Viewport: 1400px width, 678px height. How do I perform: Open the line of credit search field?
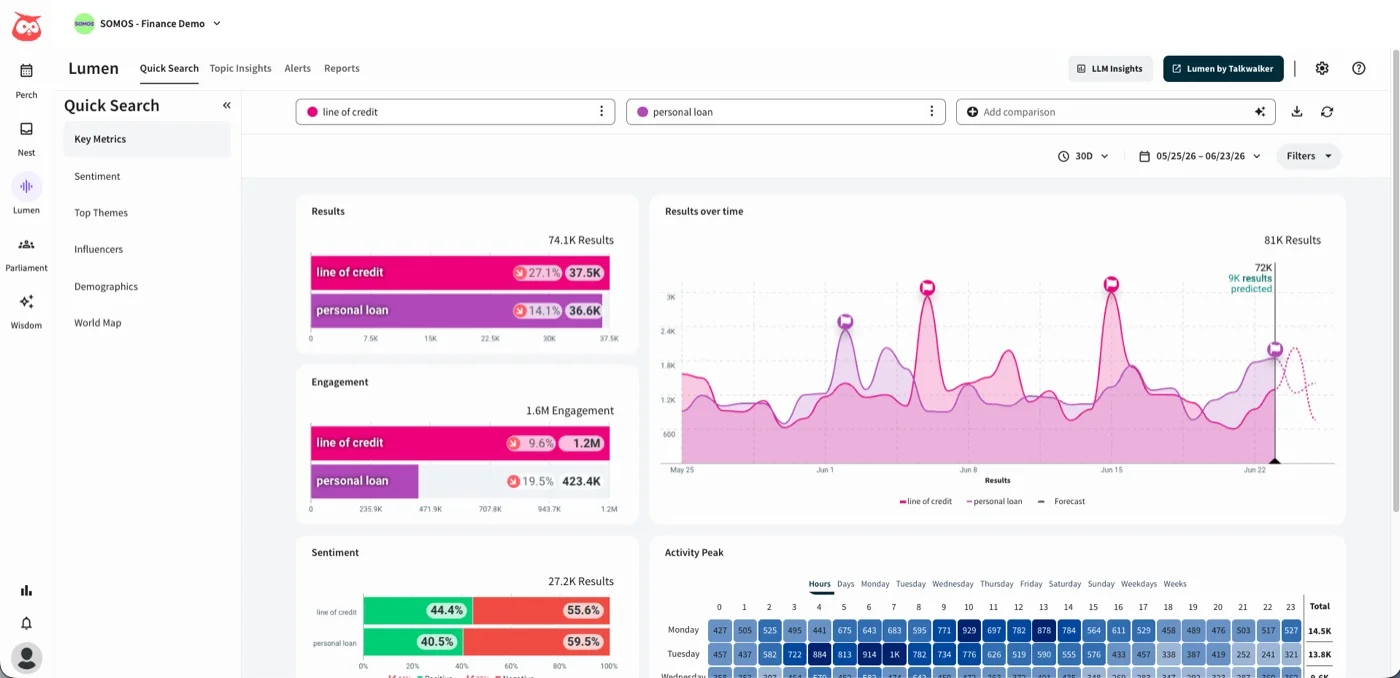(x=455, y=112)
